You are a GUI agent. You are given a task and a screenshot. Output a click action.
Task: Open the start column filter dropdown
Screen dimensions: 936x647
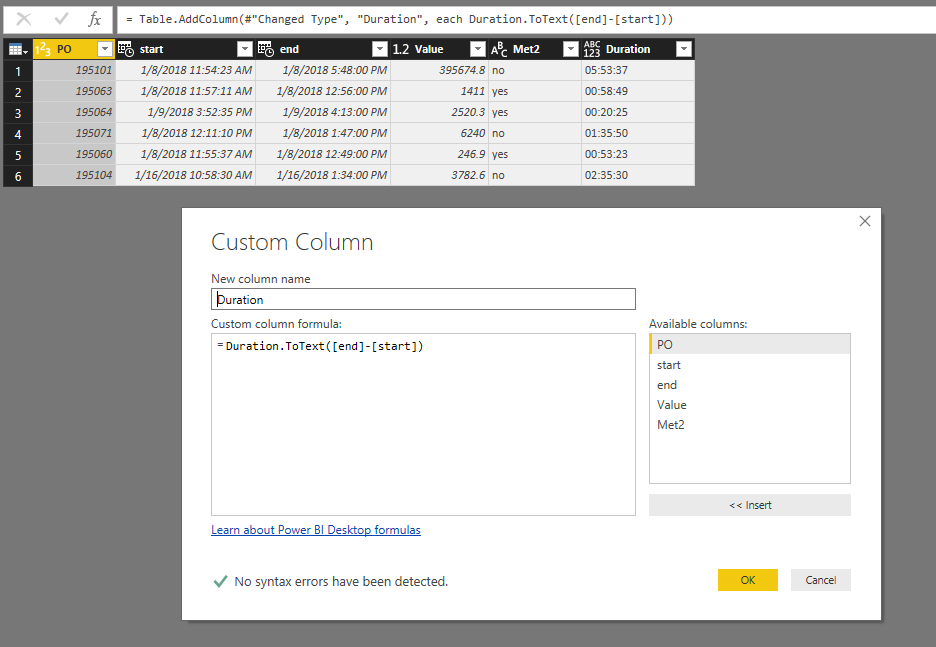[x=245, y=49]
